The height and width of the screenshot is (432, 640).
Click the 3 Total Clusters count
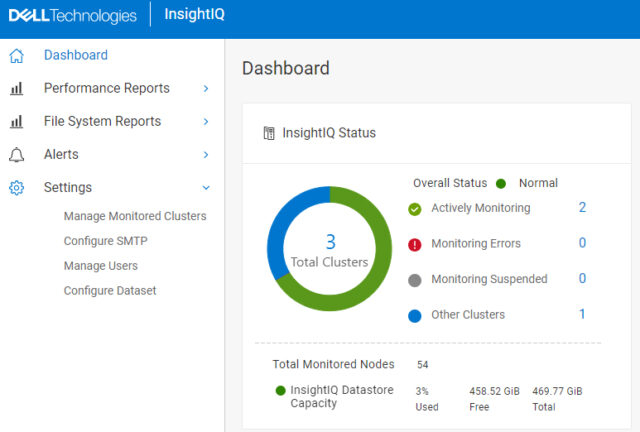330,242
